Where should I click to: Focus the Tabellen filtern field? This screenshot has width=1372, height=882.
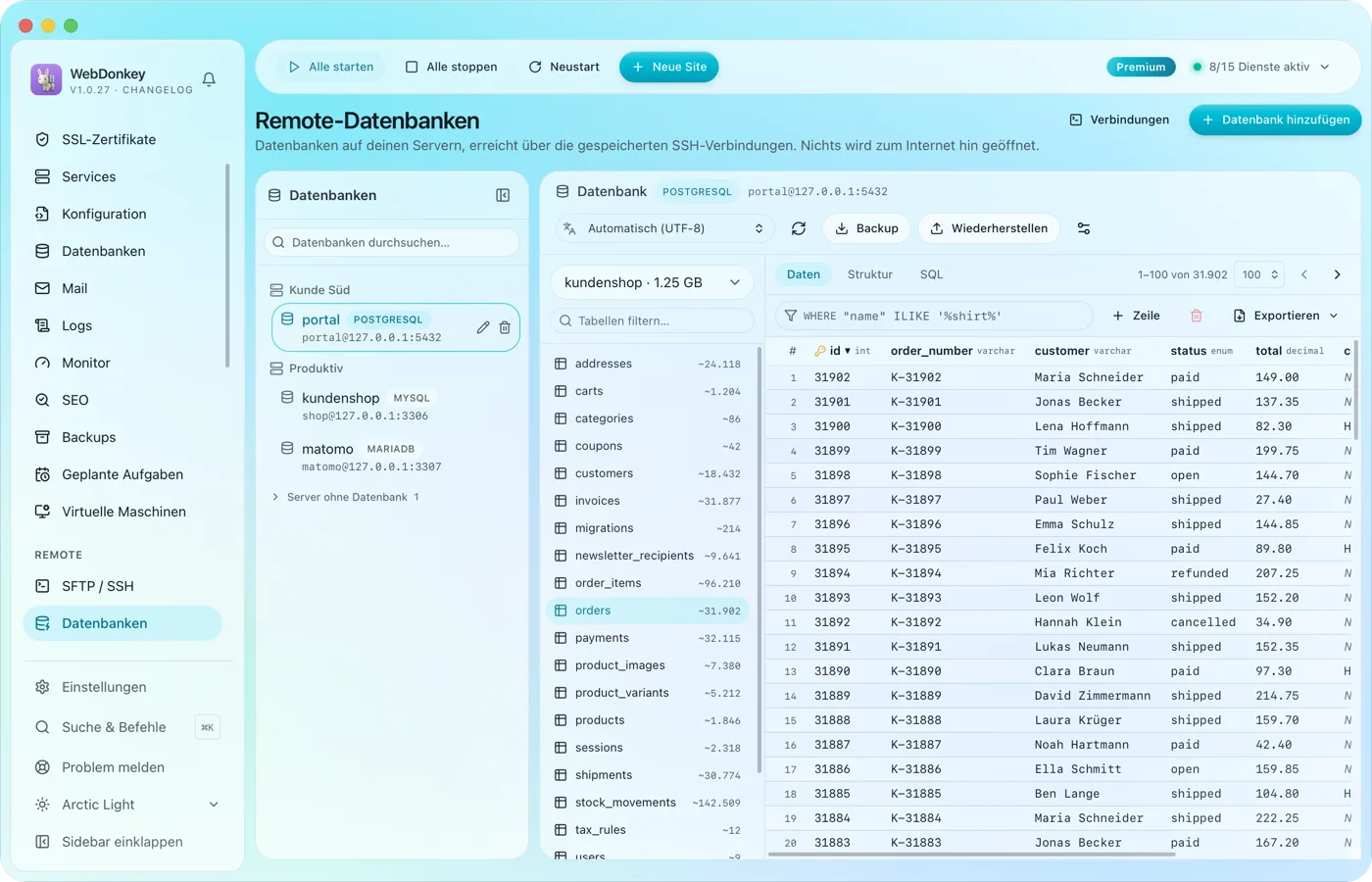tap(652, 320)
